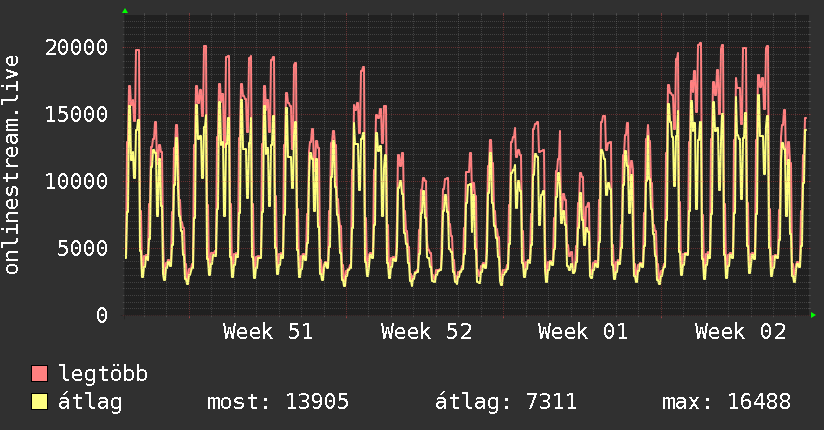Click the red legtöbb legend swatch
The height and width of the screenshot is (430, 824).
coord(40,375)
